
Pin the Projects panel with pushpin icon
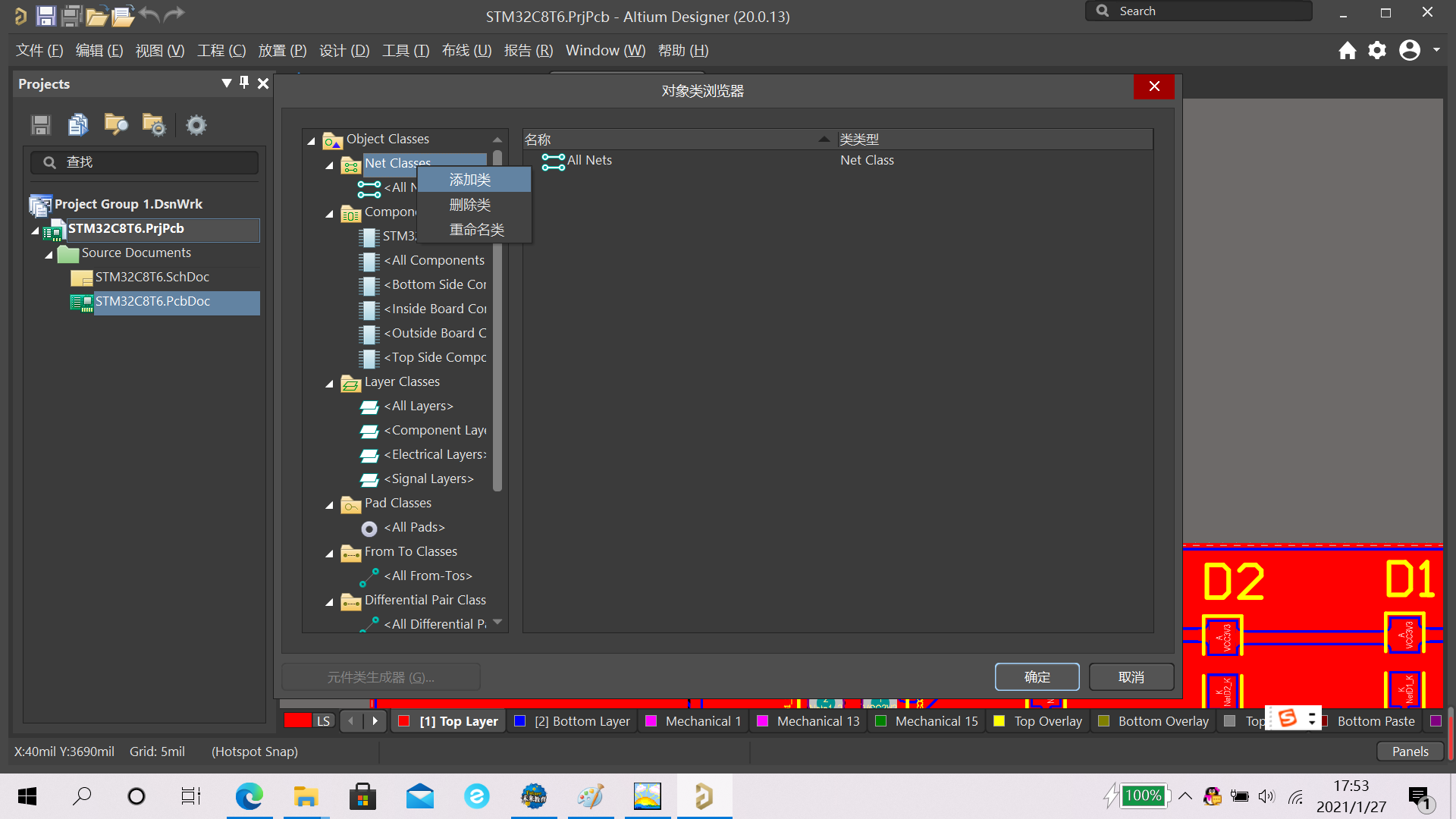pyautogui.click(x=244, y=83)
